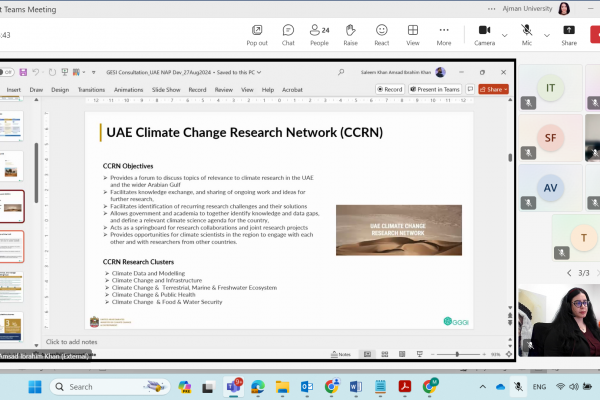Expand the Mic options dropdown arrow
The image size is (600, 400).
(546, 34)
